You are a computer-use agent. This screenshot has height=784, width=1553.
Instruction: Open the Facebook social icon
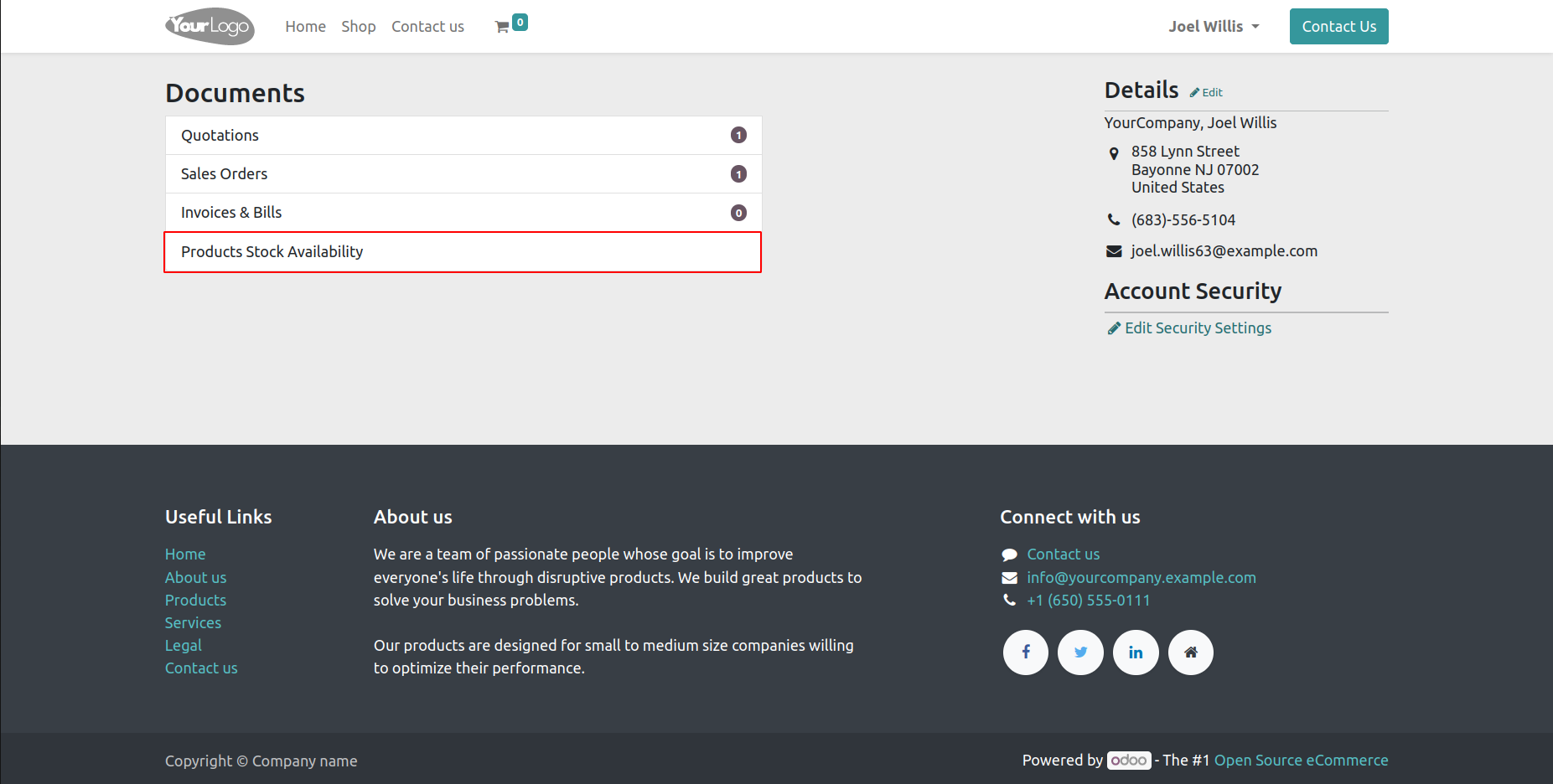click(x=1025, y=652)
